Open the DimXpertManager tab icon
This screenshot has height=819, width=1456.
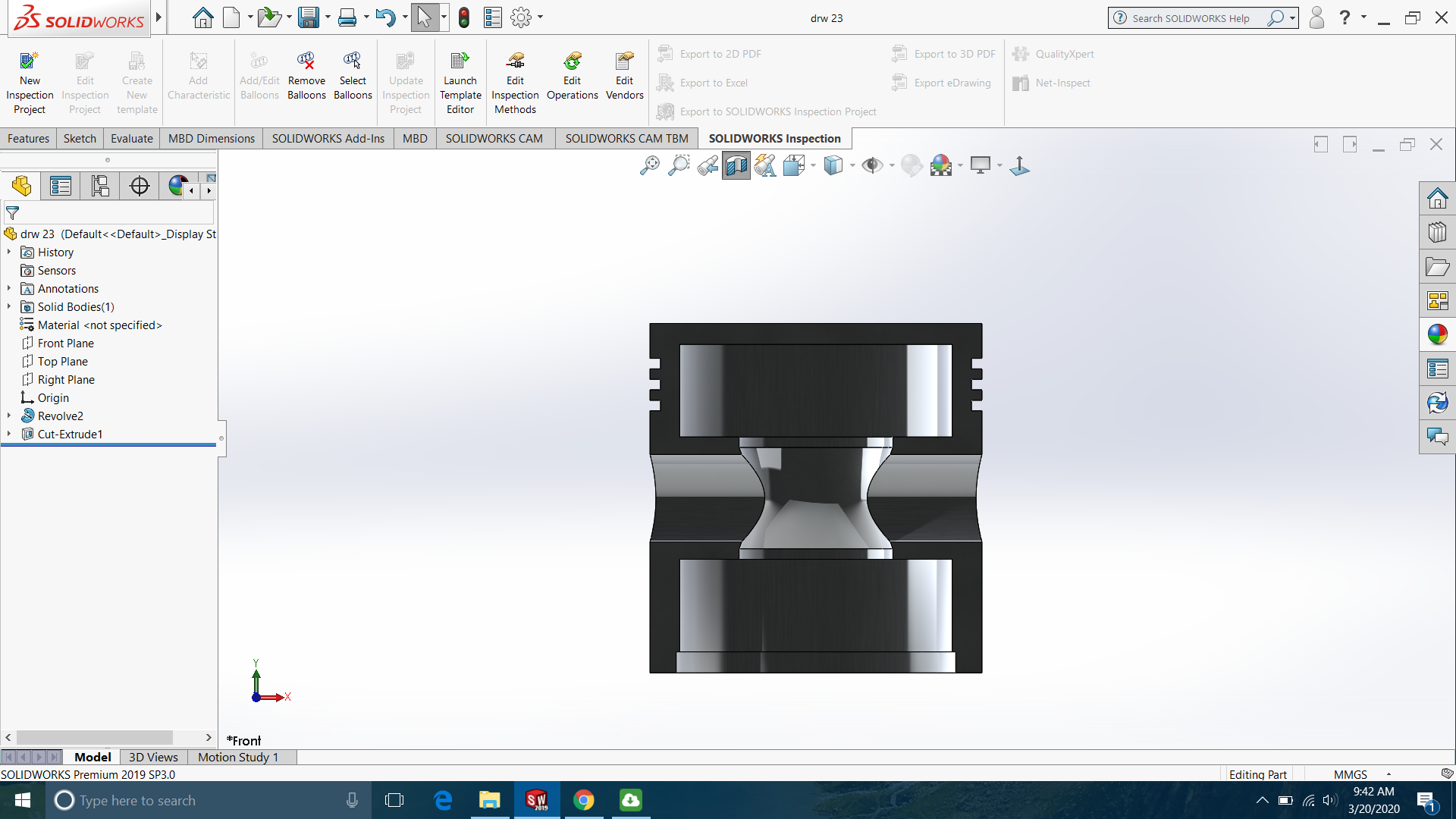140,186
